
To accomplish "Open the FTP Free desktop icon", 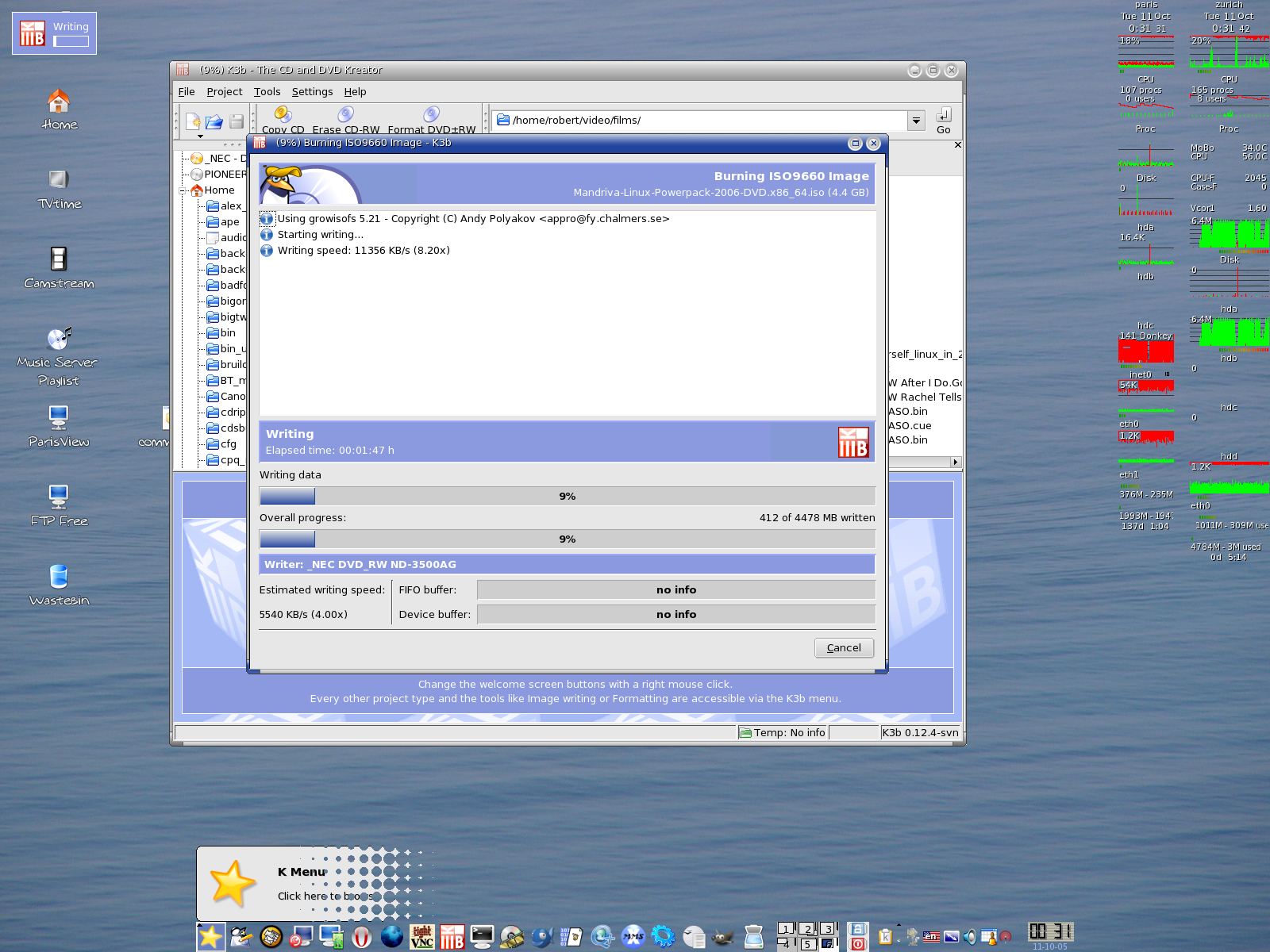I will [x=59, y=505].
